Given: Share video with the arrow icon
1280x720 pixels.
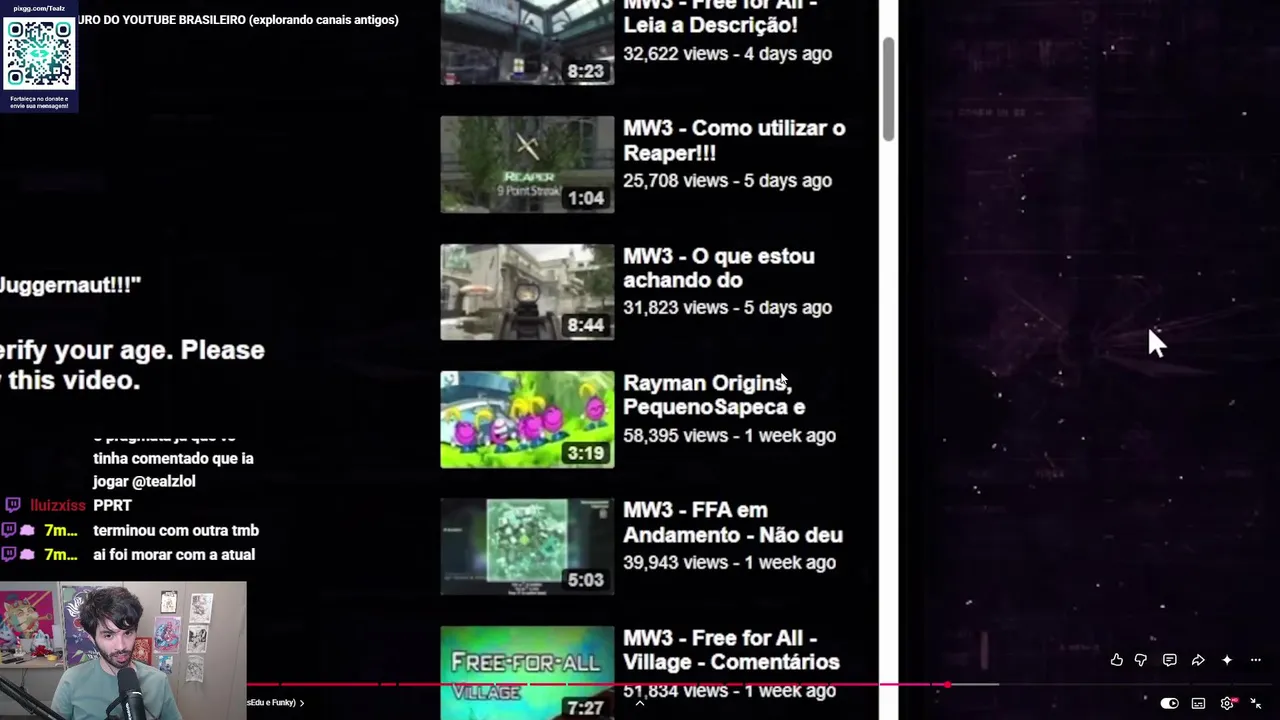Looking at the screenshot, I should 1198,660.
